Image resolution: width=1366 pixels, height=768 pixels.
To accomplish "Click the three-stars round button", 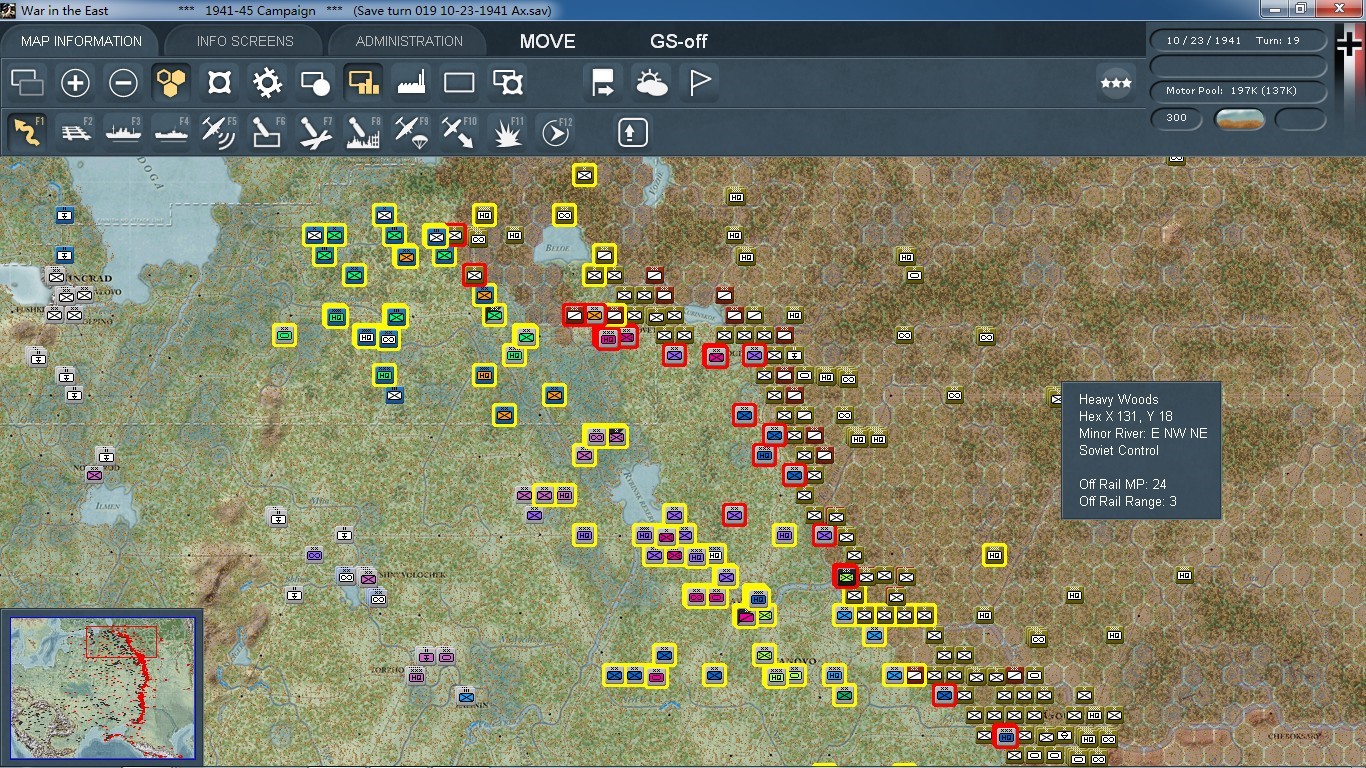I will pyautogui.click(x=1116, y=83).
